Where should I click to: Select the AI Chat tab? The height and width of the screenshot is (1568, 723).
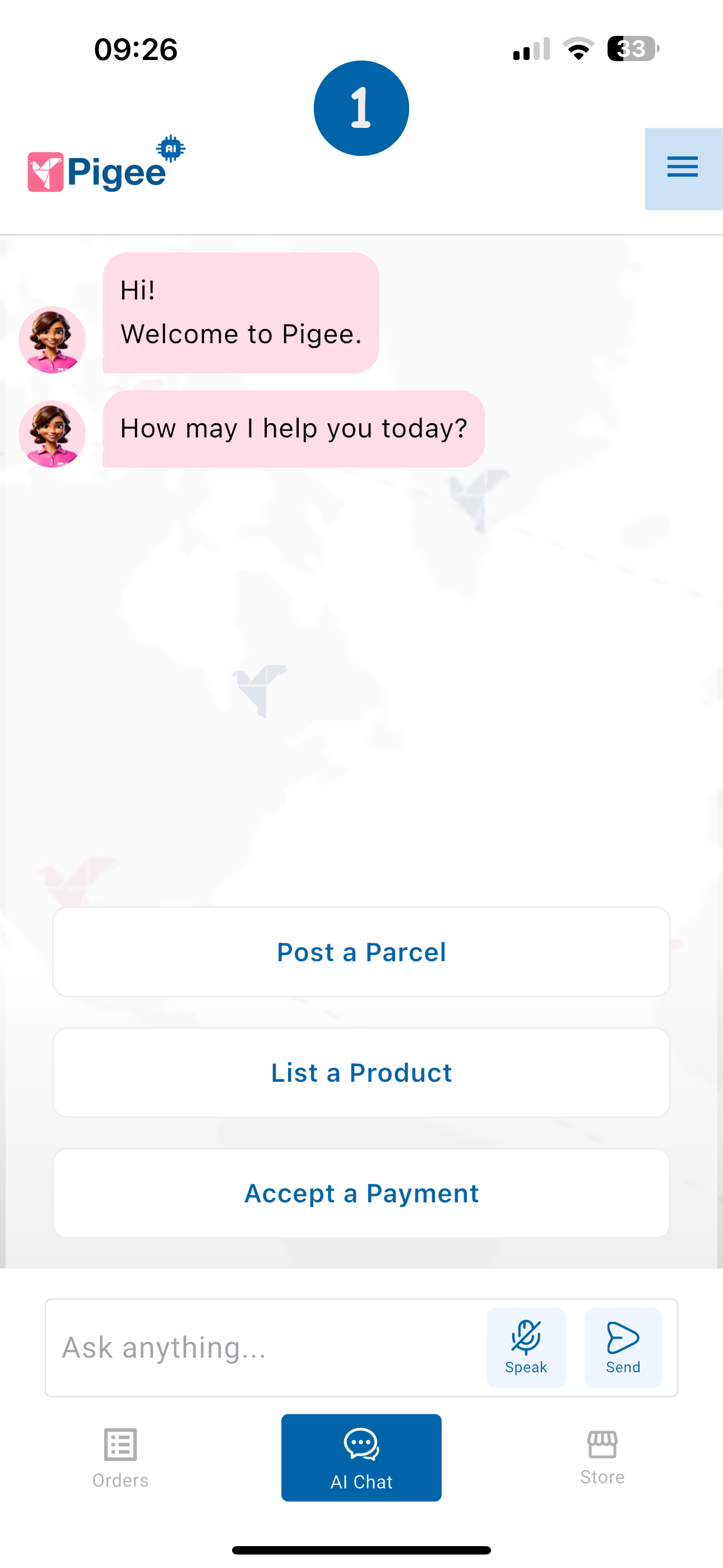361,1457
